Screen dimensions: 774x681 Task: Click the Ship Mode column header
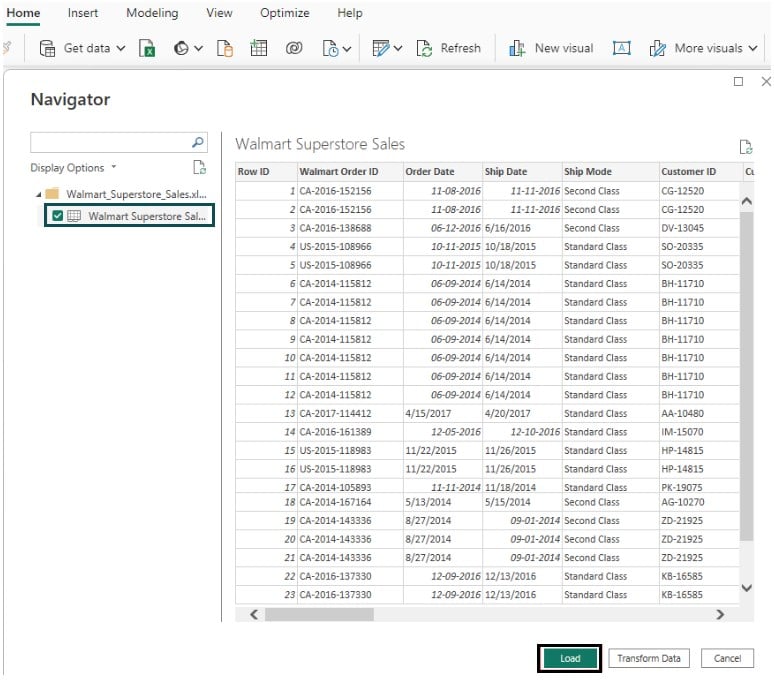[611, 172]
